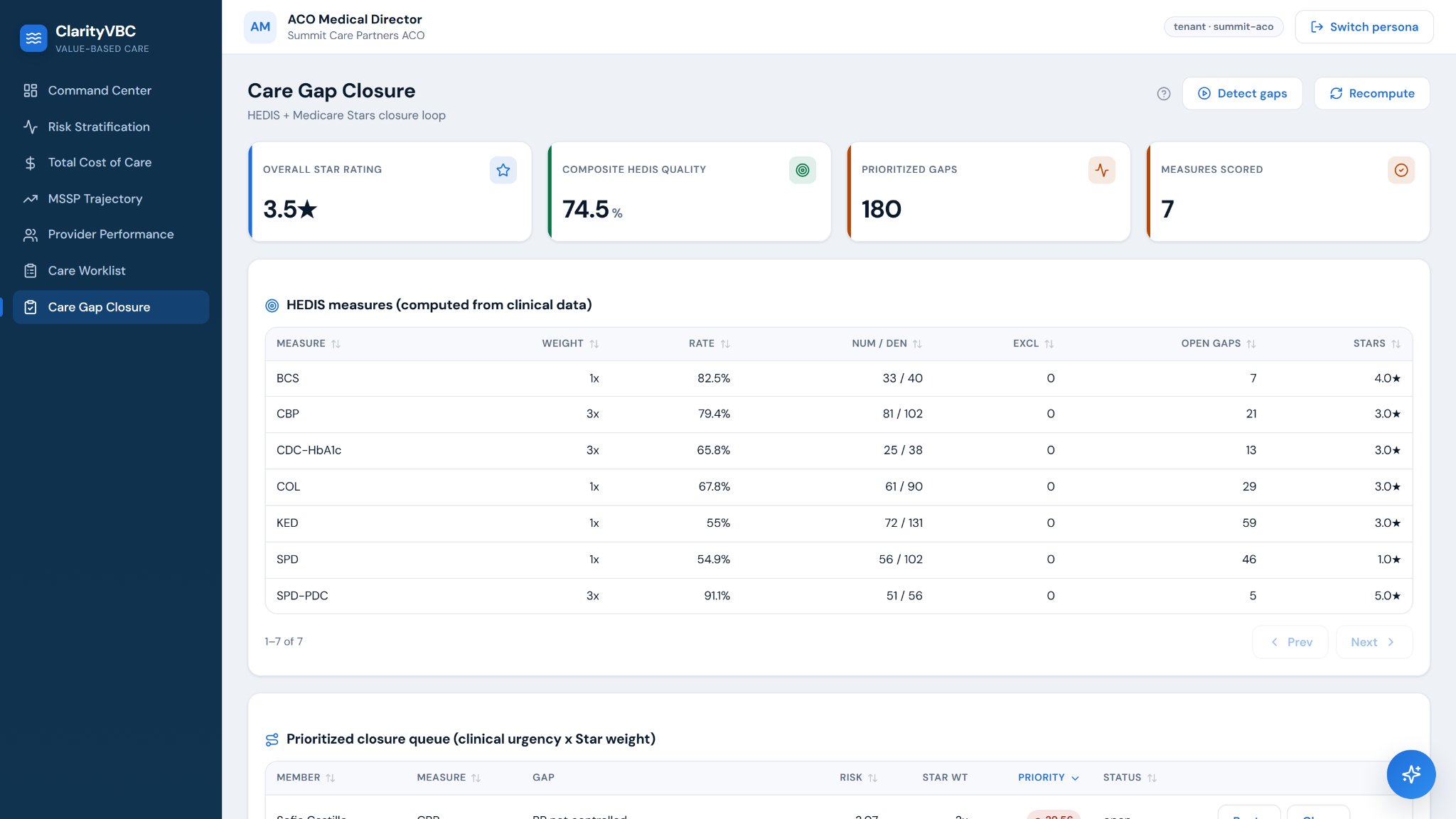Open Command Center in sidebar
This screenshot has height=819, width=1456.
(111, 90)
